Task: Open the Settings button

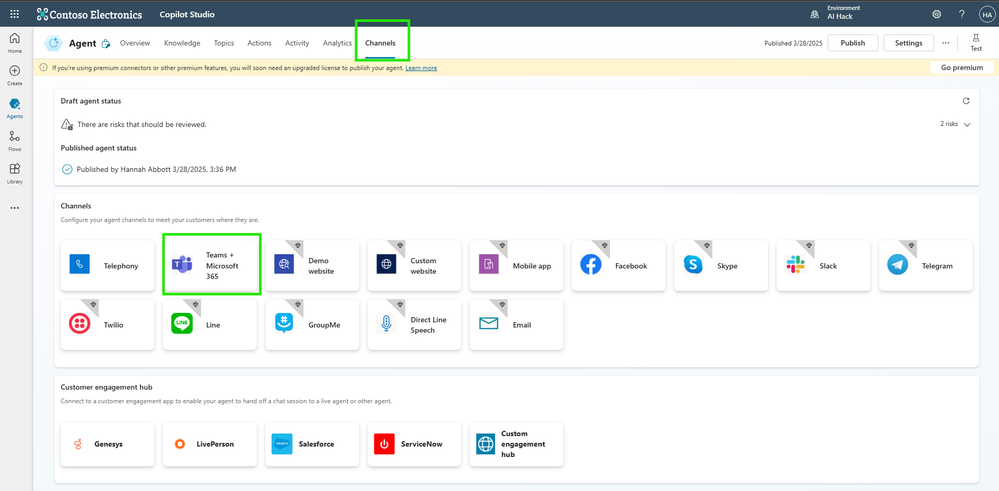Action: tap(909, 43)
